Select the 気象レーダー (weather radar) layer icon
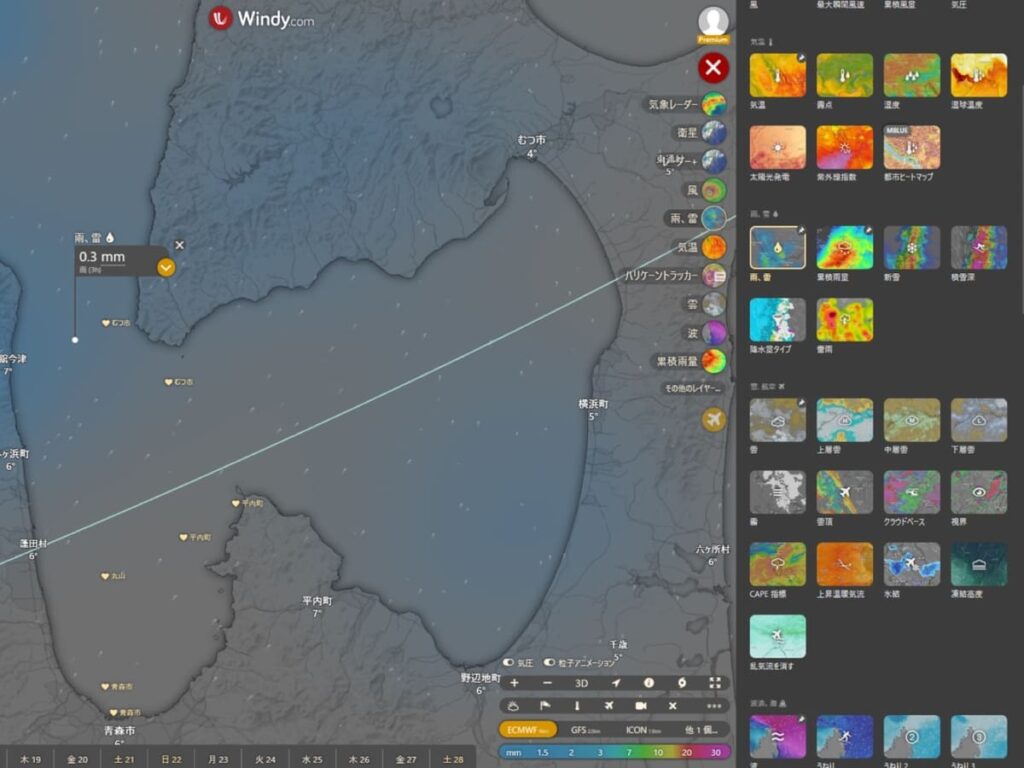Screen dimensions: 1024x768 tap(714, 104)
